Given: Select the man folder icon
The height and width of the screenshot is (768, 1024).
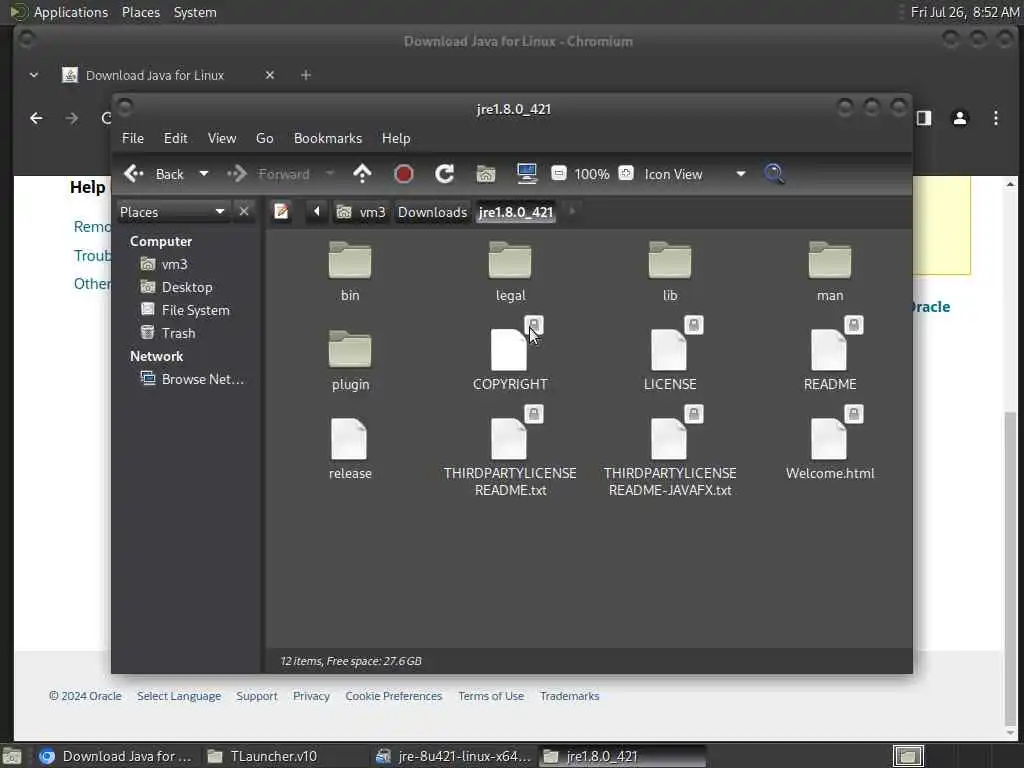Looking at the screenshot, I should point(830,261).
